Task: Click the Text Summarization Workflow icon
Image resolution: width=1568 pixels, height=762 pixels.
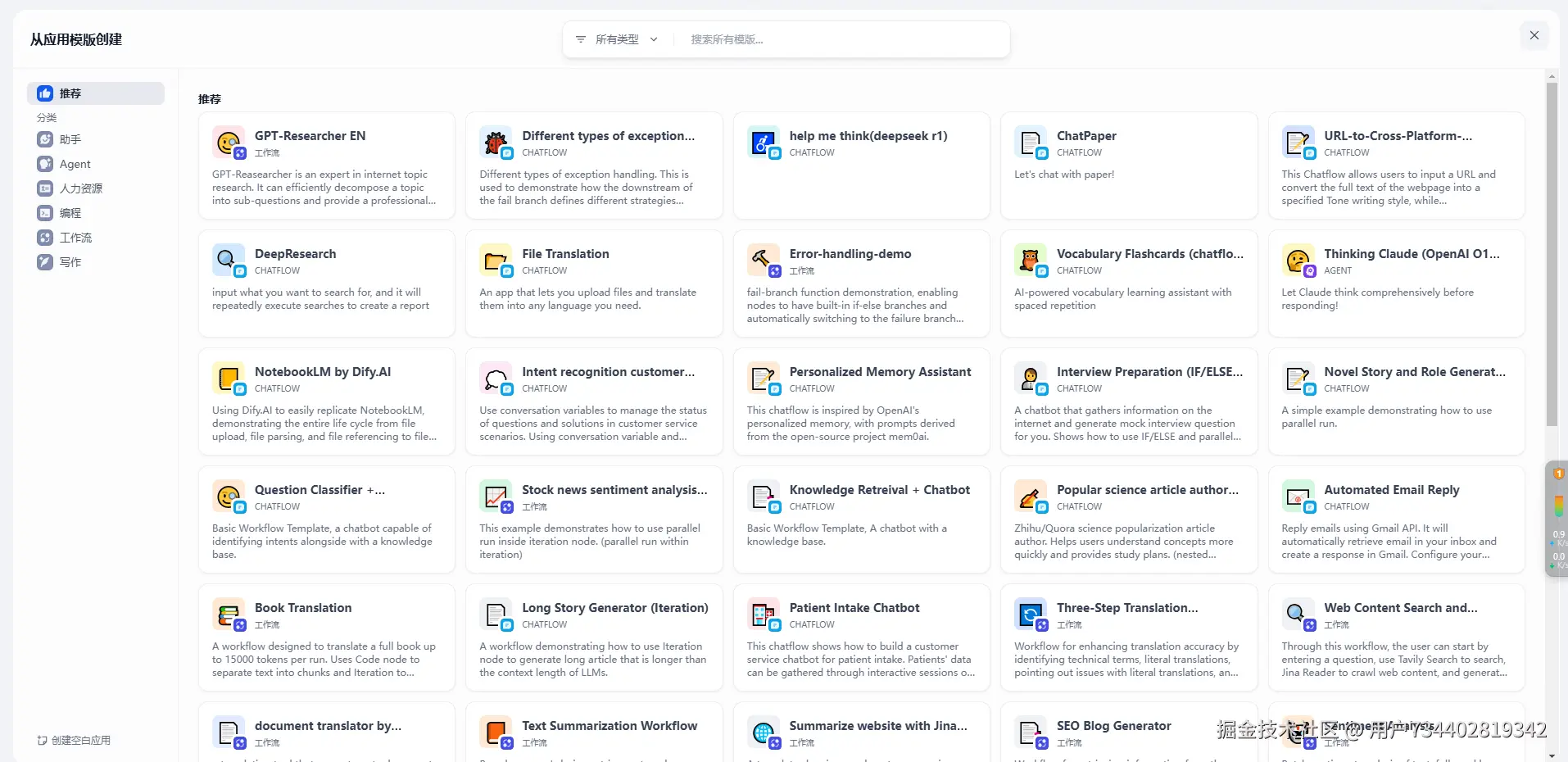Action: pos(496,733)
